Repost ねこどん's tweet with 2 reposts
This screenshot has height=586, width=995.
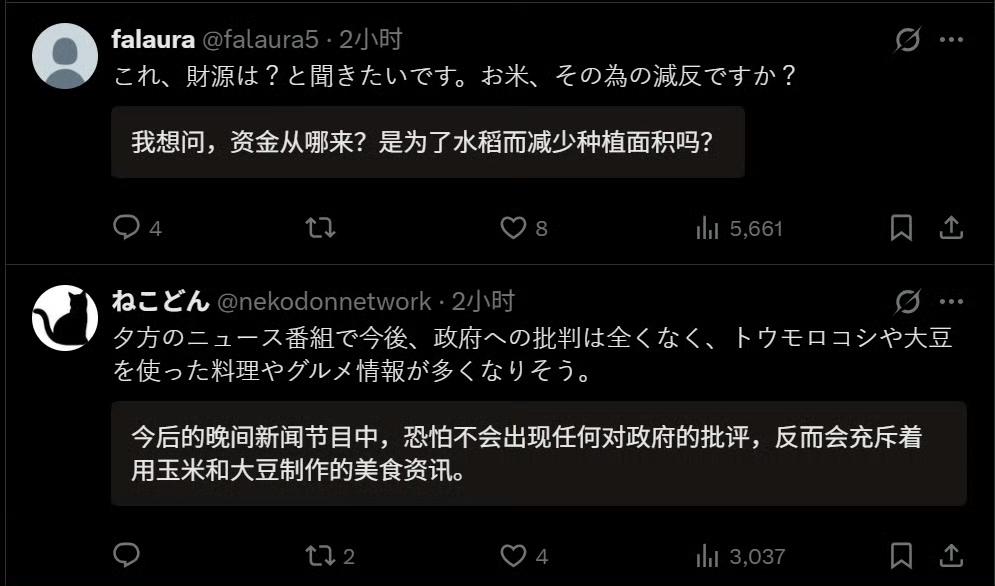pyautogui.click(x=330, y=556)
